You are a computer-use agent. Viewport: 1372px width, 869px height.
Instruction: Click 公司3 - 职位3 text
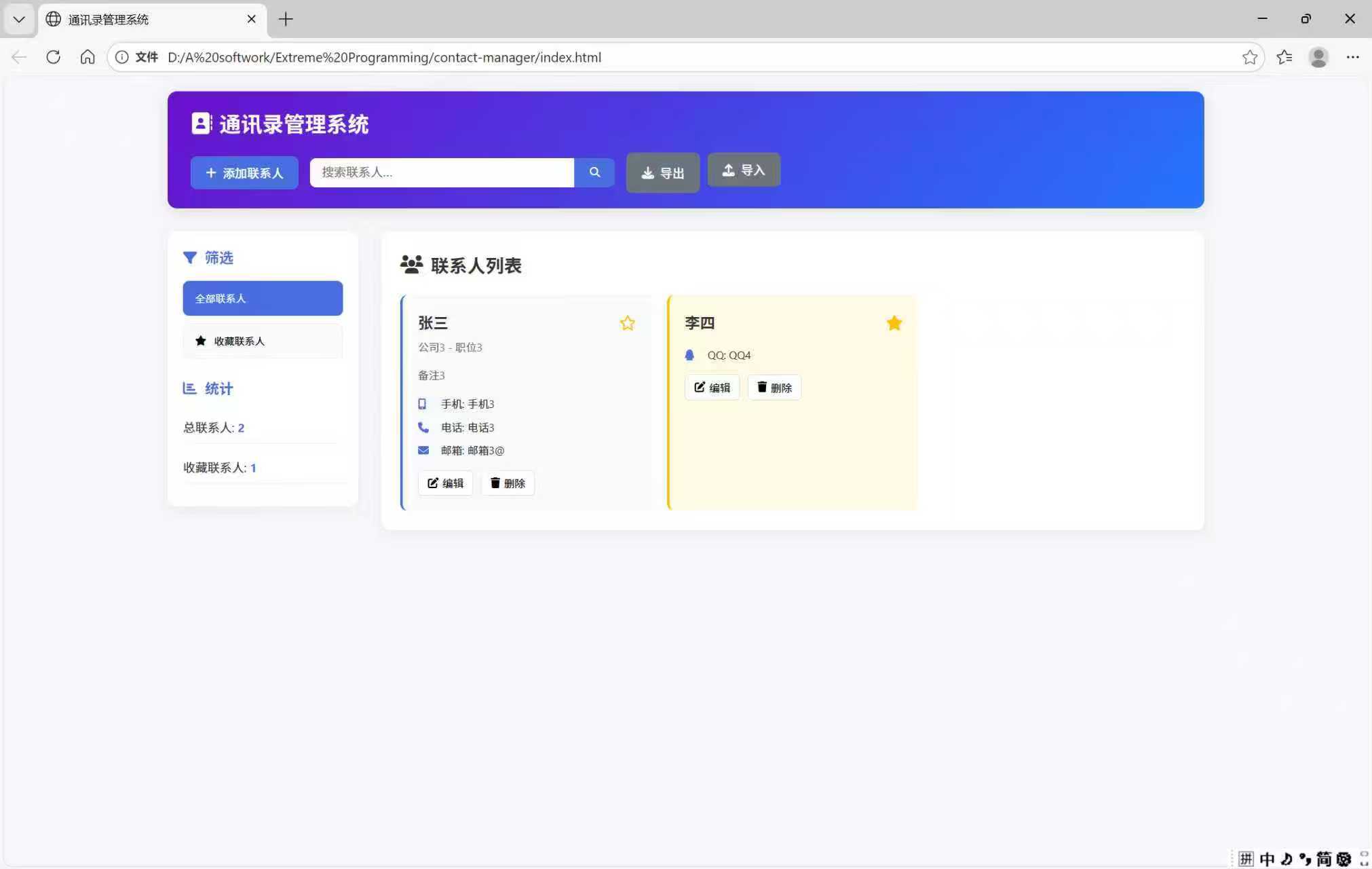coord(451,348)
